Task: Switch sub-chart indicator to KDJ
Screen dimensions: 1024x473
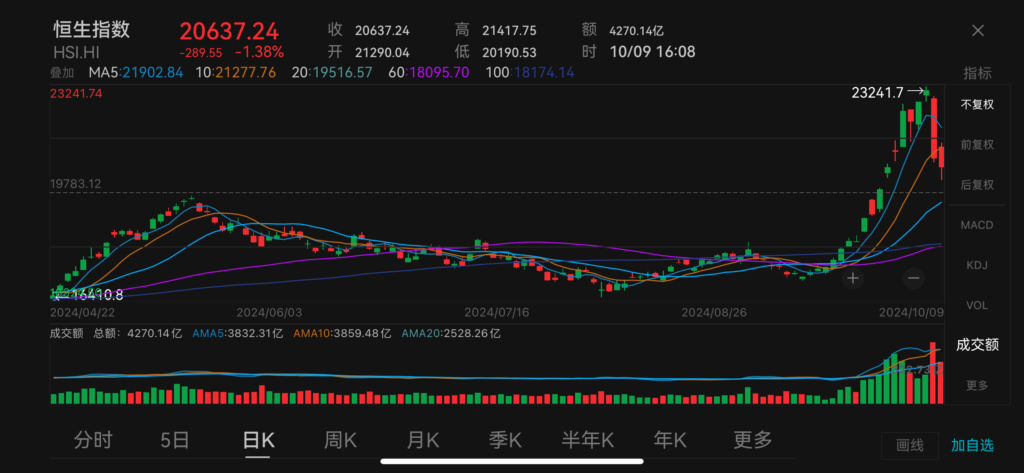Action: 977,265
